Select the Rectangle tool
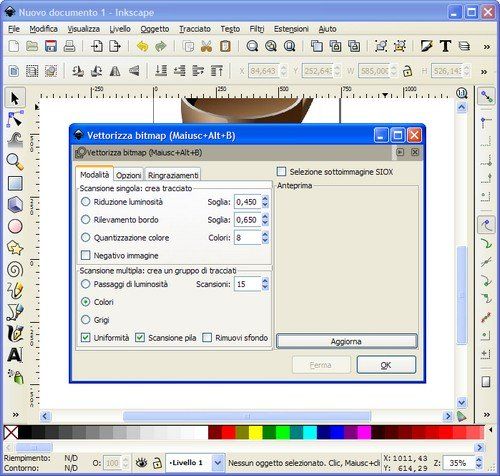Viewport: 500px width, 476px height. [x=15, y=183]
